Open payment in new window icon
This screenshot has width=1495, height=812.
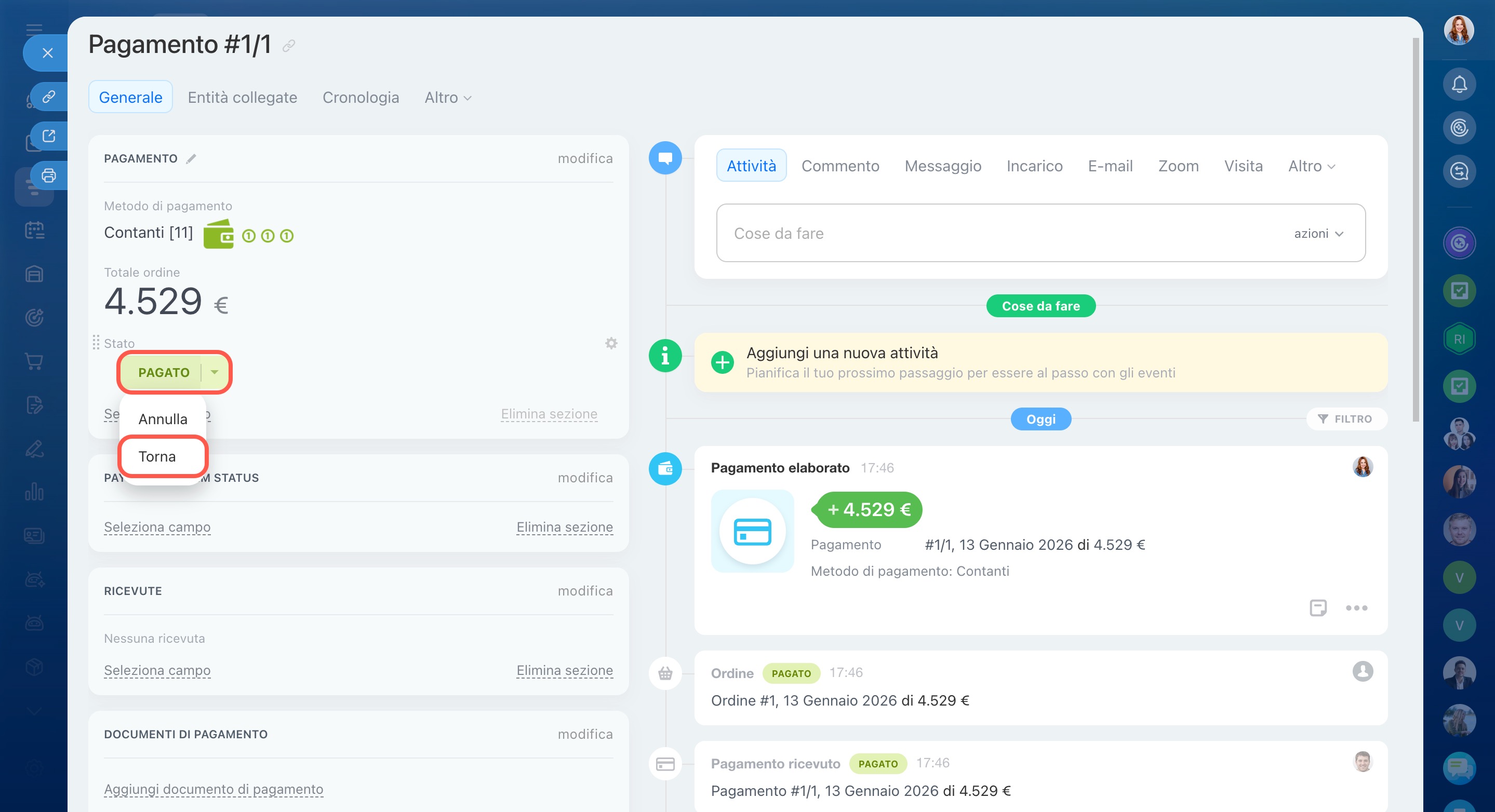pyautogui.click(x=49, y=136)
